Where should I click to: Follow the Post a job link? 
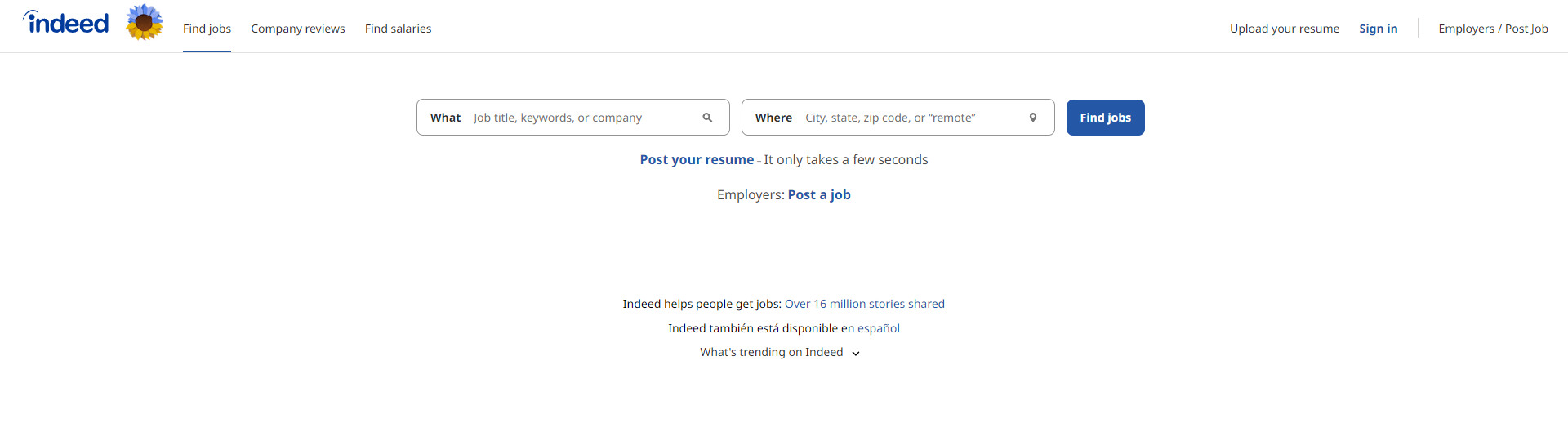pyautogui.click(x=819, y=195)
